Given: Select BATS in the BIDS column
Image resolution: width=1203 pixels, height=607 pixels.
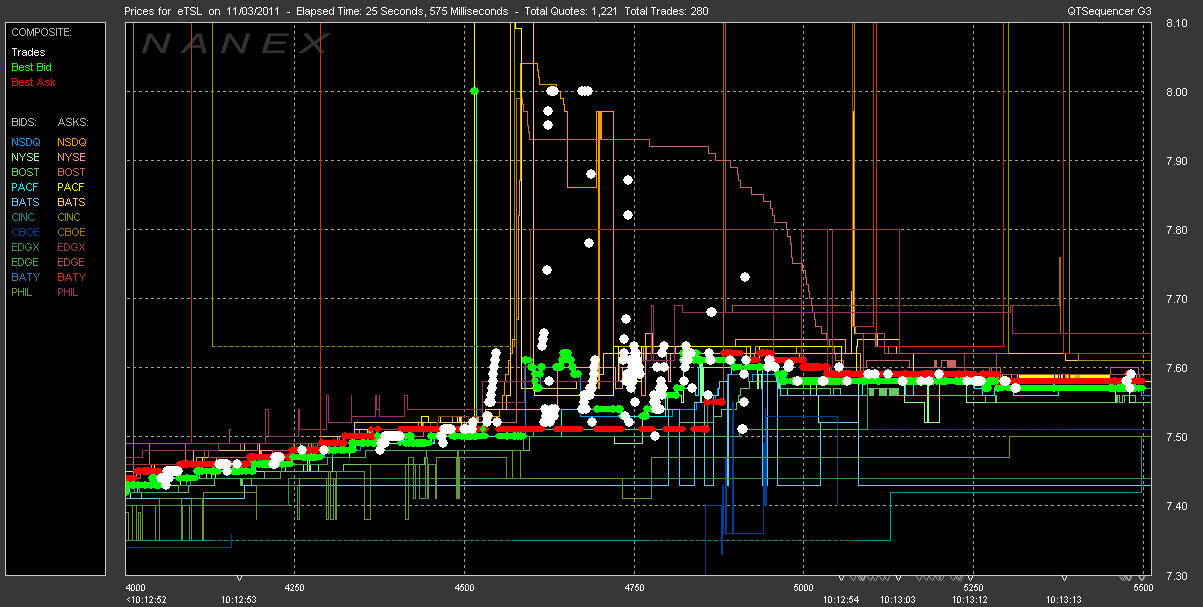Looking at the screenshot, I should tap(25, 202).
